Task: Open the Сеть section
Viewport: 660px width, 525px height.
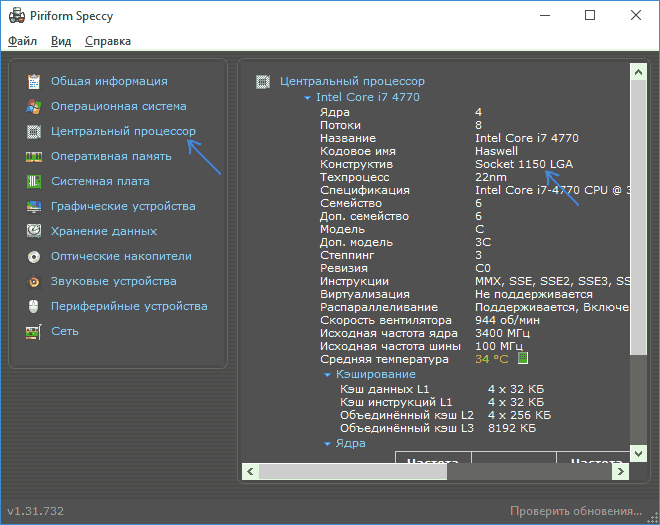Action: pyautogui.click(x=65, y=331)
